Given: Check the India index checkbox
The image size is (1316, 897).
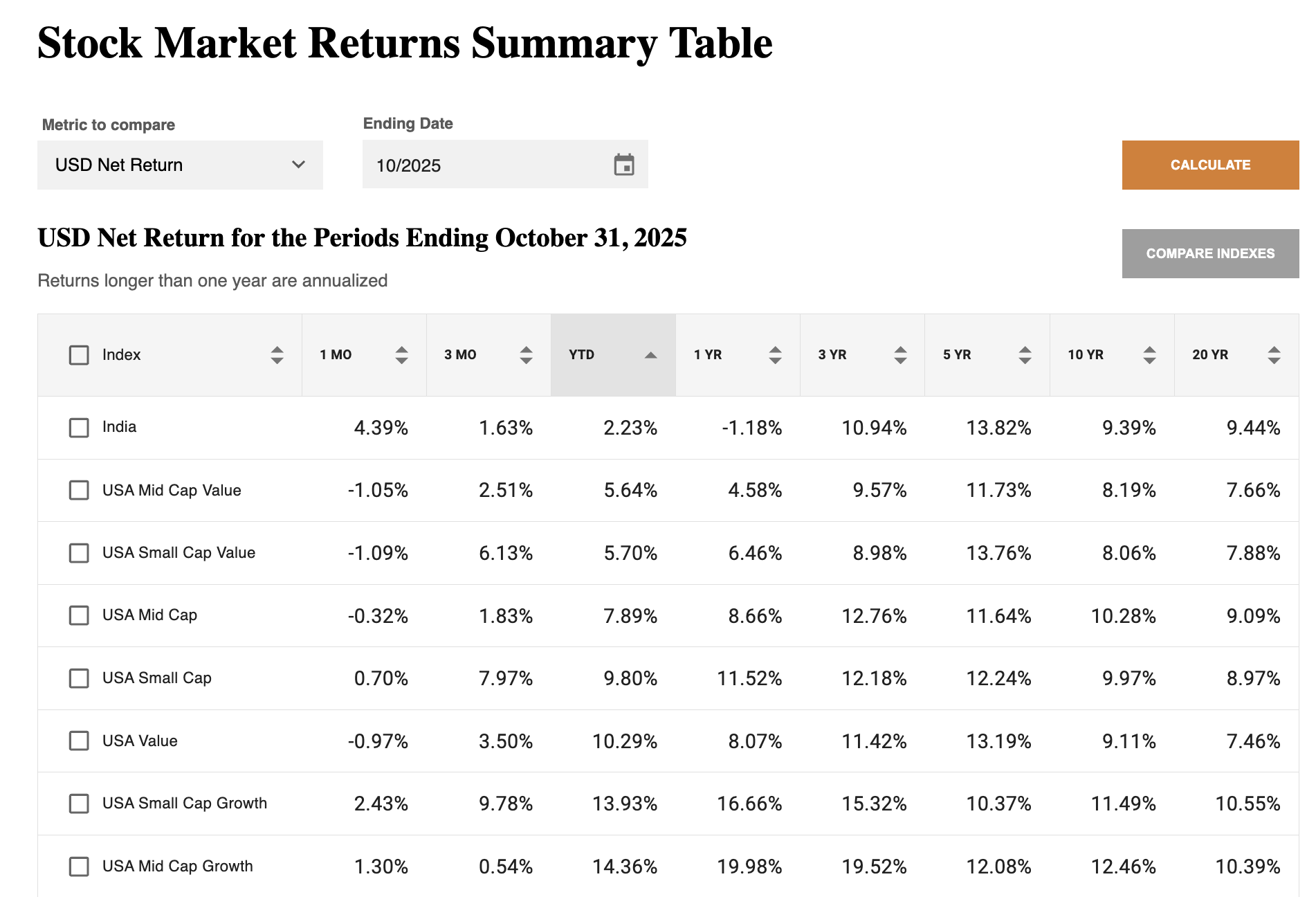Looking at the screenshot, I should click(x=79, y=428).
